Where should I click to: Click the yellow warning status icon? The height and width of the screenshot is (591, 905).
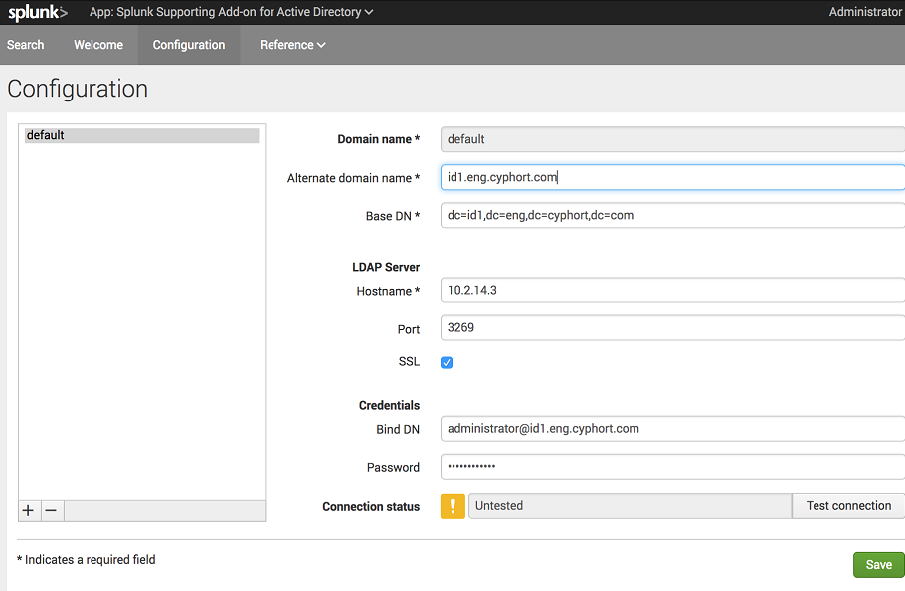[x=452, y=506]
